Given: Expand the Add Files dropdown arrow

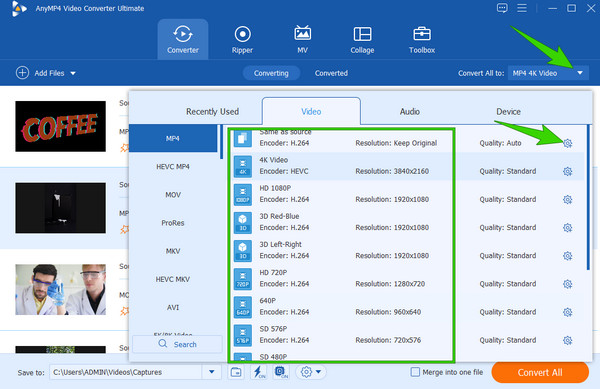Looking at the screenshot, I should 73,73.
